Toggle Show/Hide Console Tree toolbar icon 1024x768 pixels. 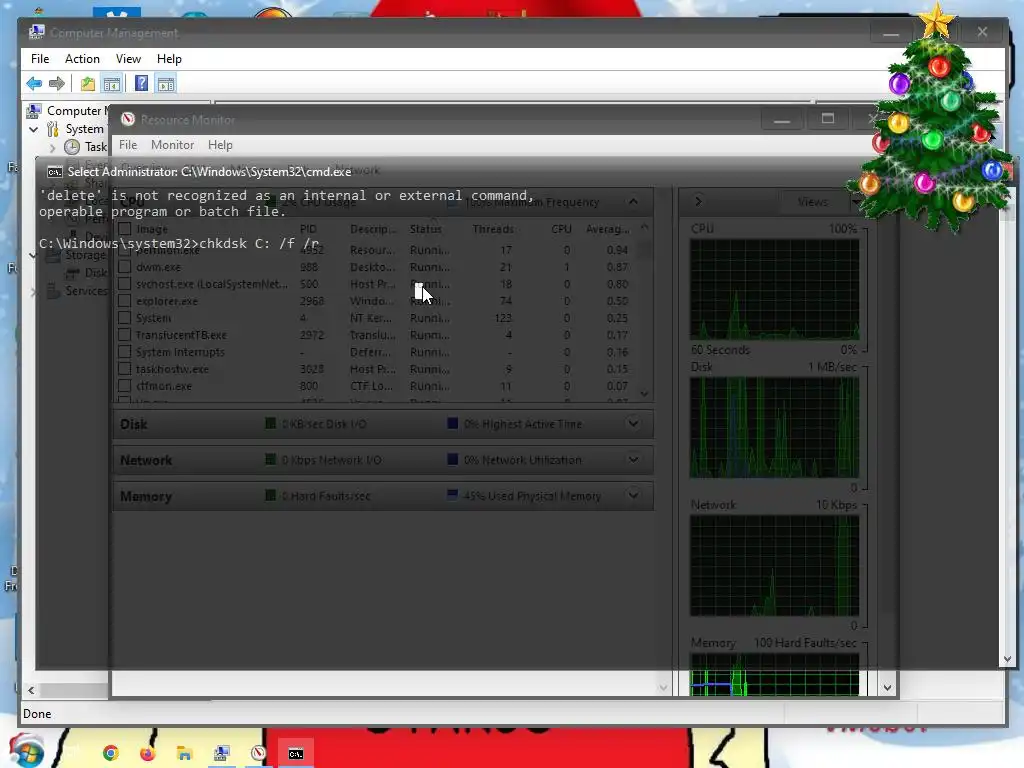pyautogui.click(x=112, y=84)
